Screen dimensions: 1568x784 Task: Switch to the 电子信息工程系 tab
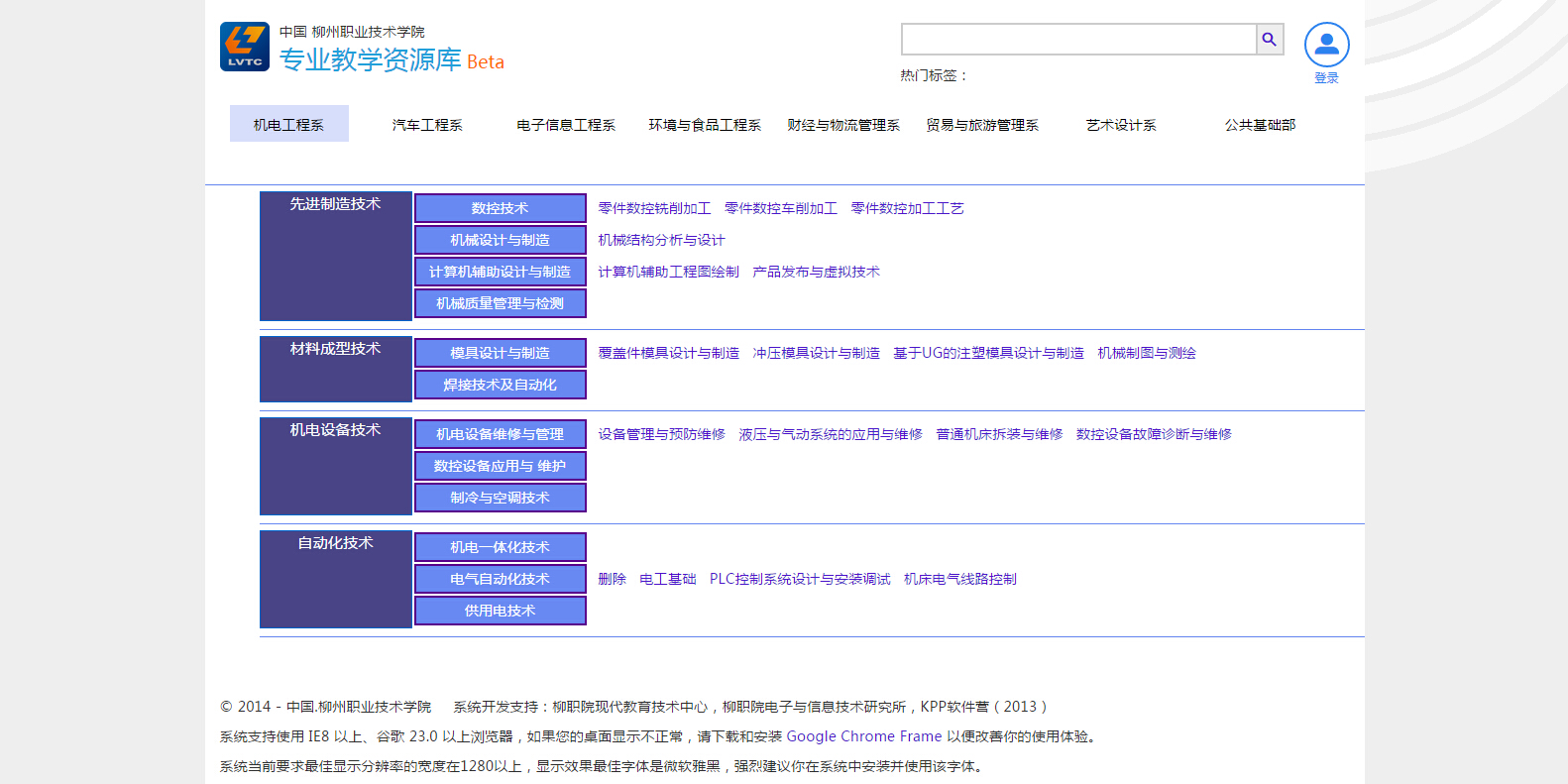point(566,125)
